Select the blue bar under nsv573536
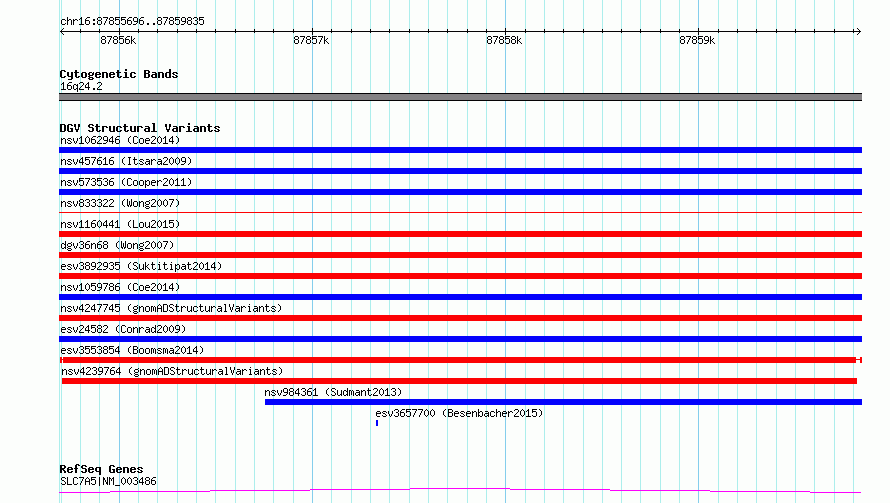The width and height of the screenshot is (890, 503). (460, 192)
